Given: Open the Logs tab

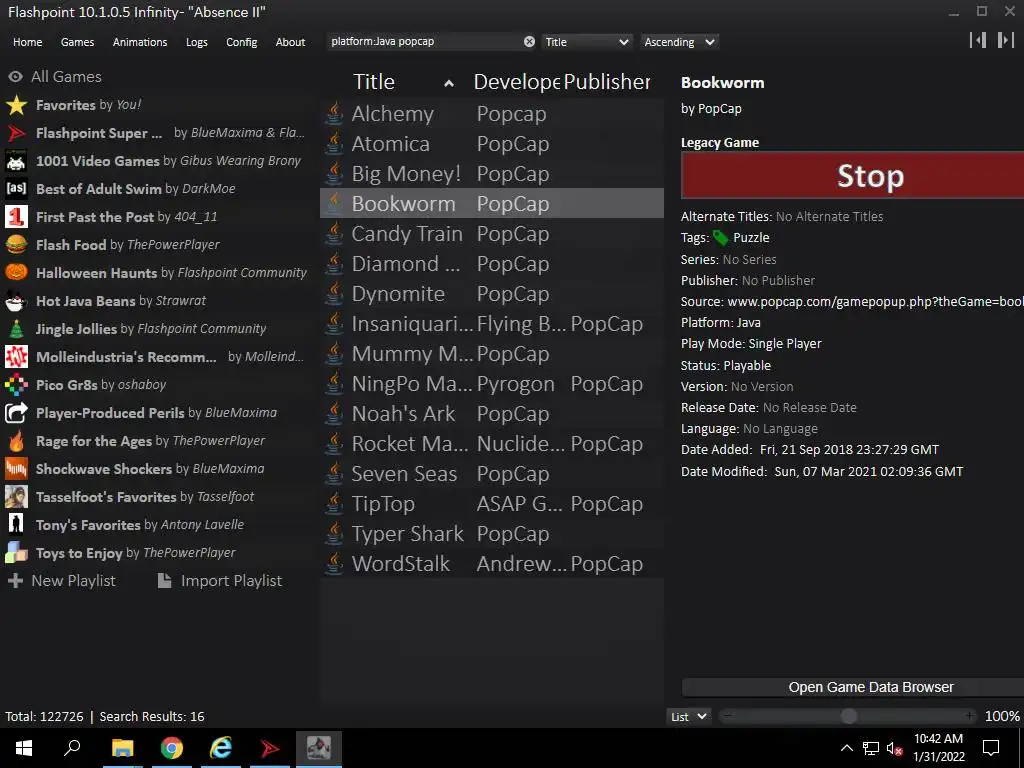Looking at the screenshot, I should pos(197,42).
